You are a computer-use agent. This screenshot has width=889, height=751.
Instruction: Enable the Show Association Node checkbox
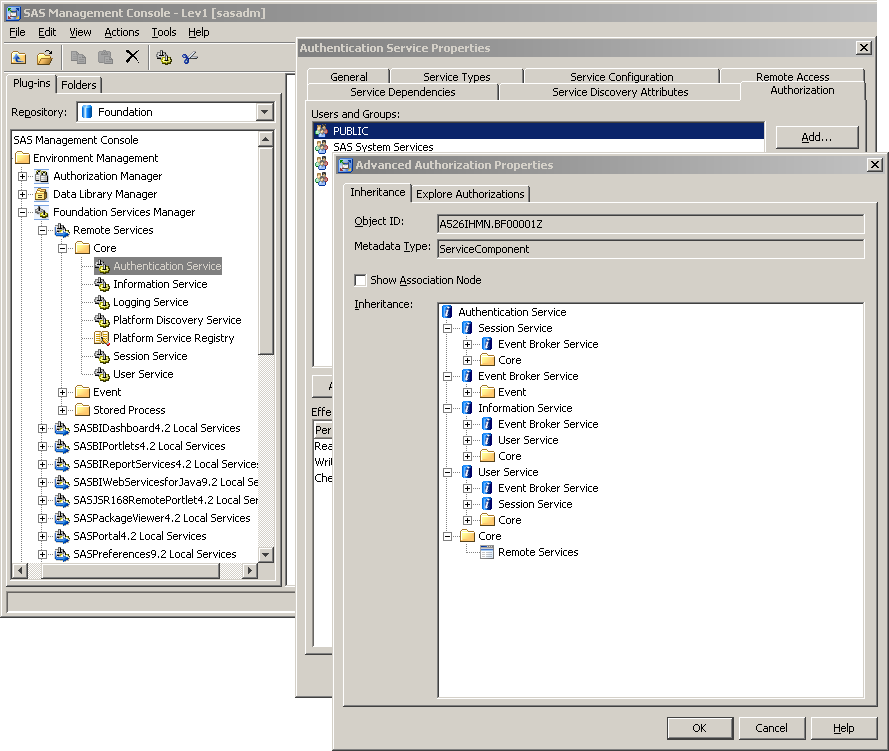point(360,280)
